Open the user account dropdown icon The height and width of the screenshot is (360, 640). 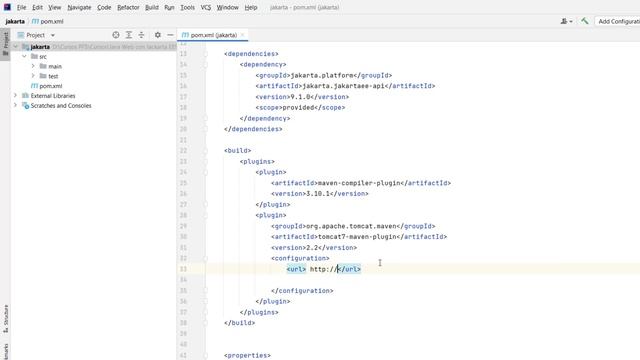point(566,21)
